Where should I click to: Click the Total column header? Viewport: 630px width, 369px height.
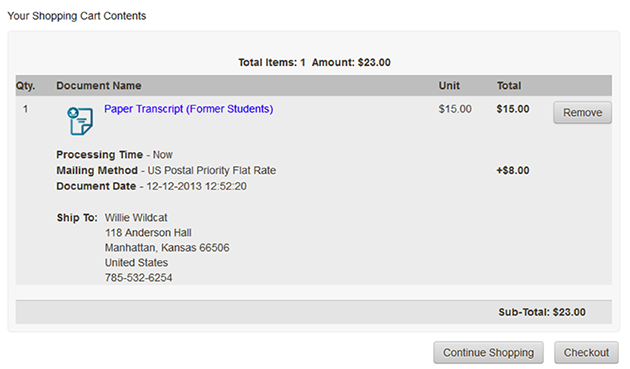pyautogui.click(x=509, y=86)
